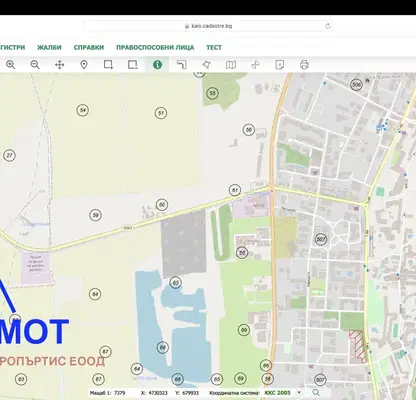Click map district marker 506
This screenshot has width=416, height=400.
coord(356,85)
